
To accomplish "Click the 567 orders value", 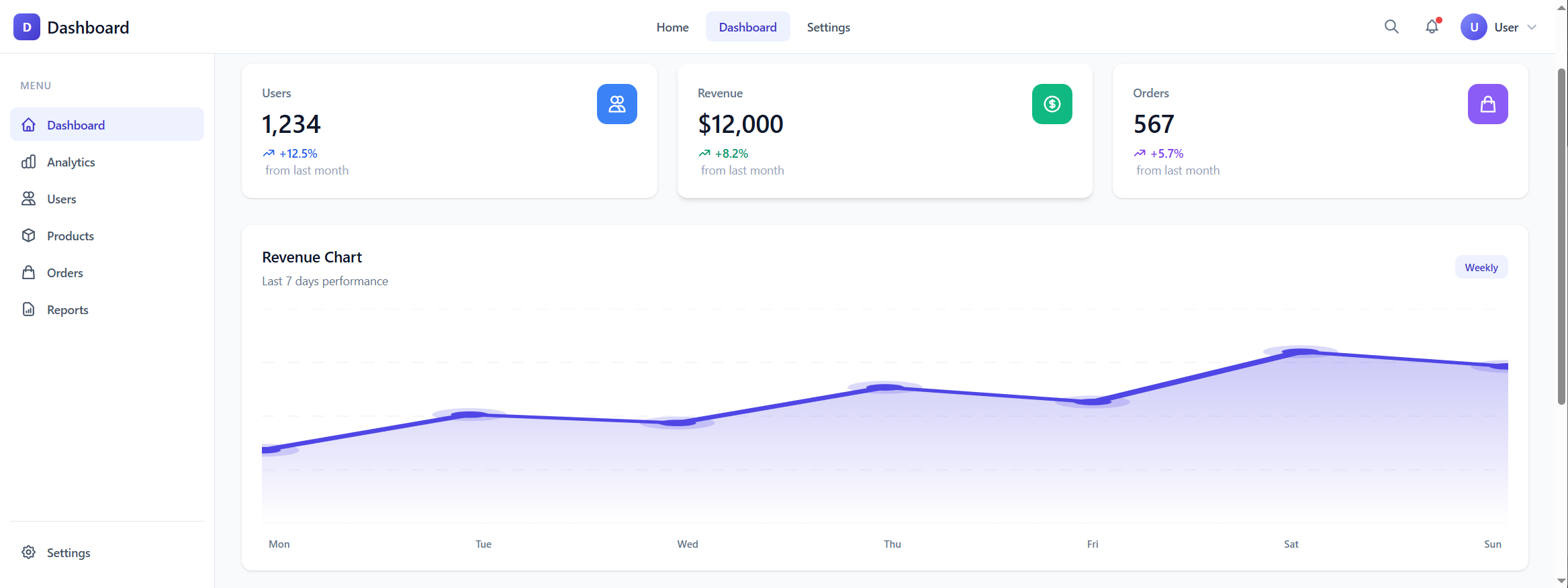I will (x=1154, y=124).
